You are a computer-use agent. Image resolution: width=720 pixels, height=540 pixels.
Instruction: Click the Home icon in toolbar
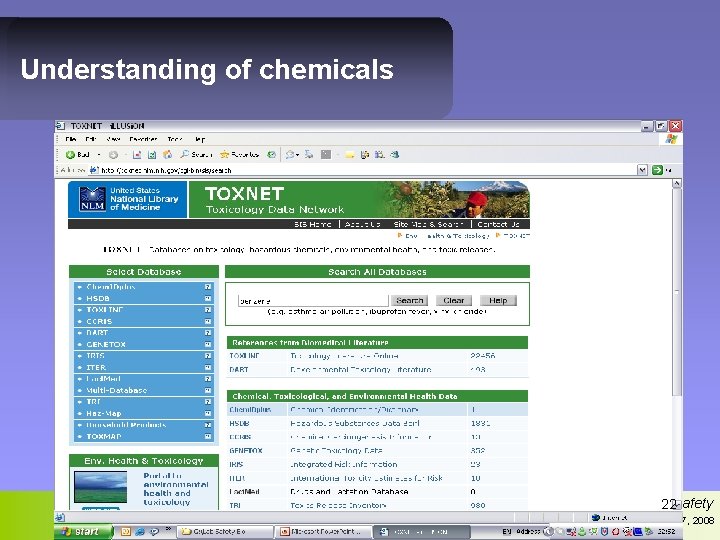click(168, 155)
